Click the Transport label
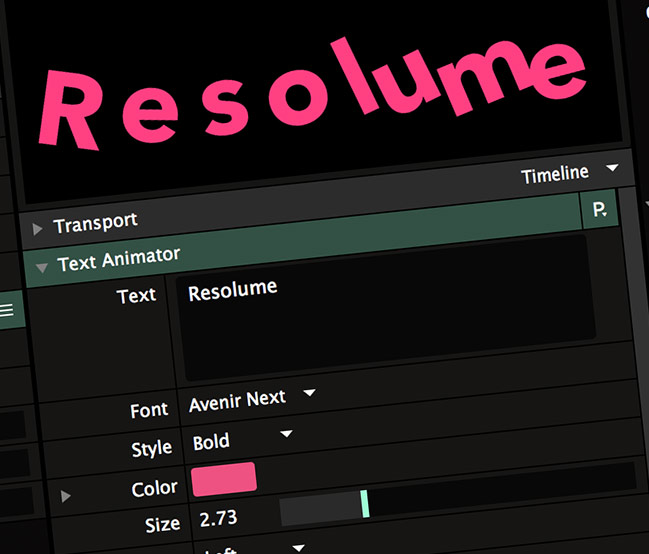 [x=96, y=223]
